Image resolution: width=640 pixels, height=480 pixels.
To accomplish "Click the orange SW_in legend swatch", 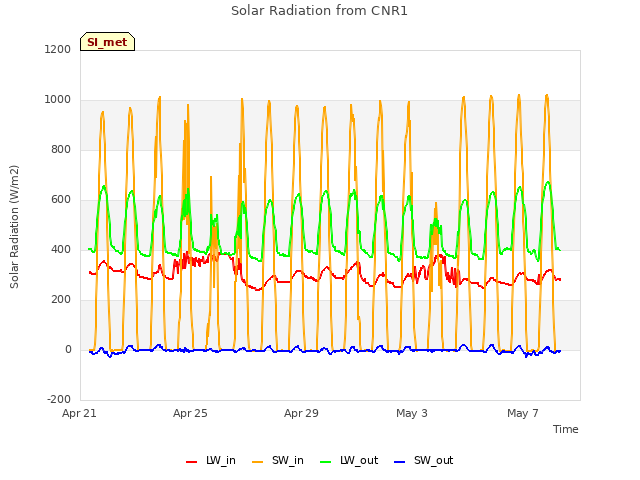I will 258,462.
